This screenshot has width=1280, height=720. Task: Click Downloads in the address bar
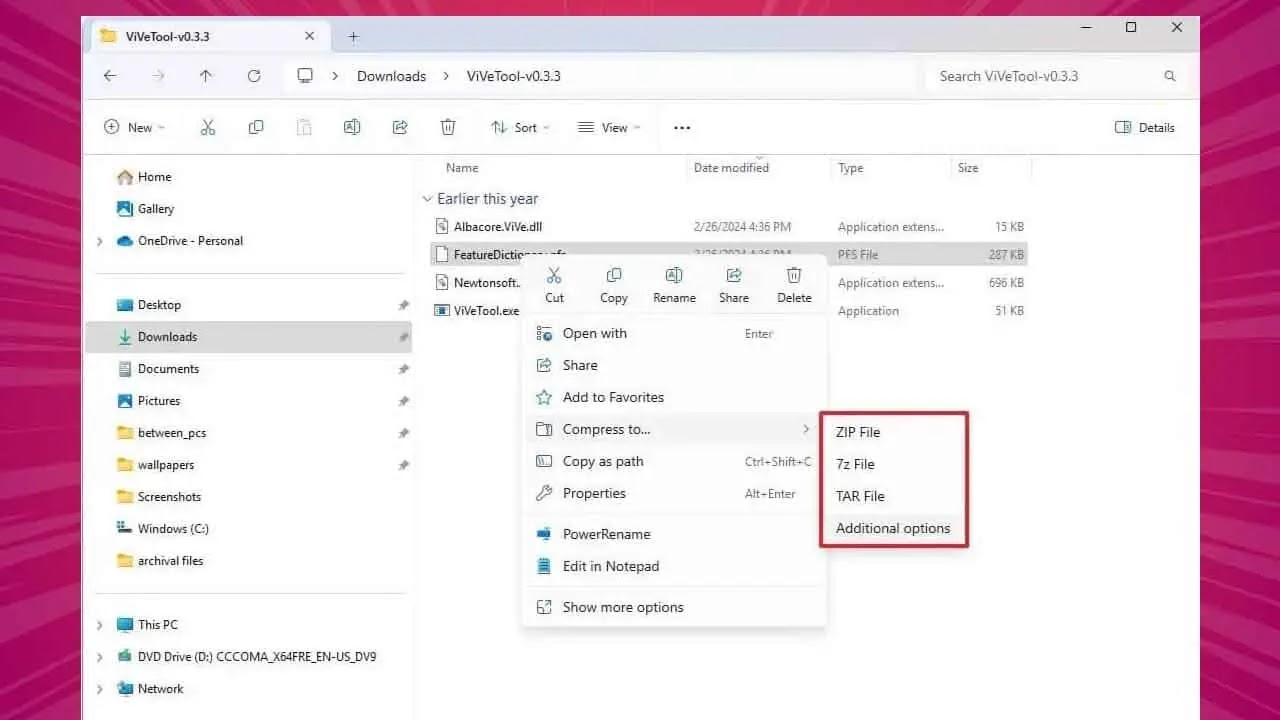(391, 76)
